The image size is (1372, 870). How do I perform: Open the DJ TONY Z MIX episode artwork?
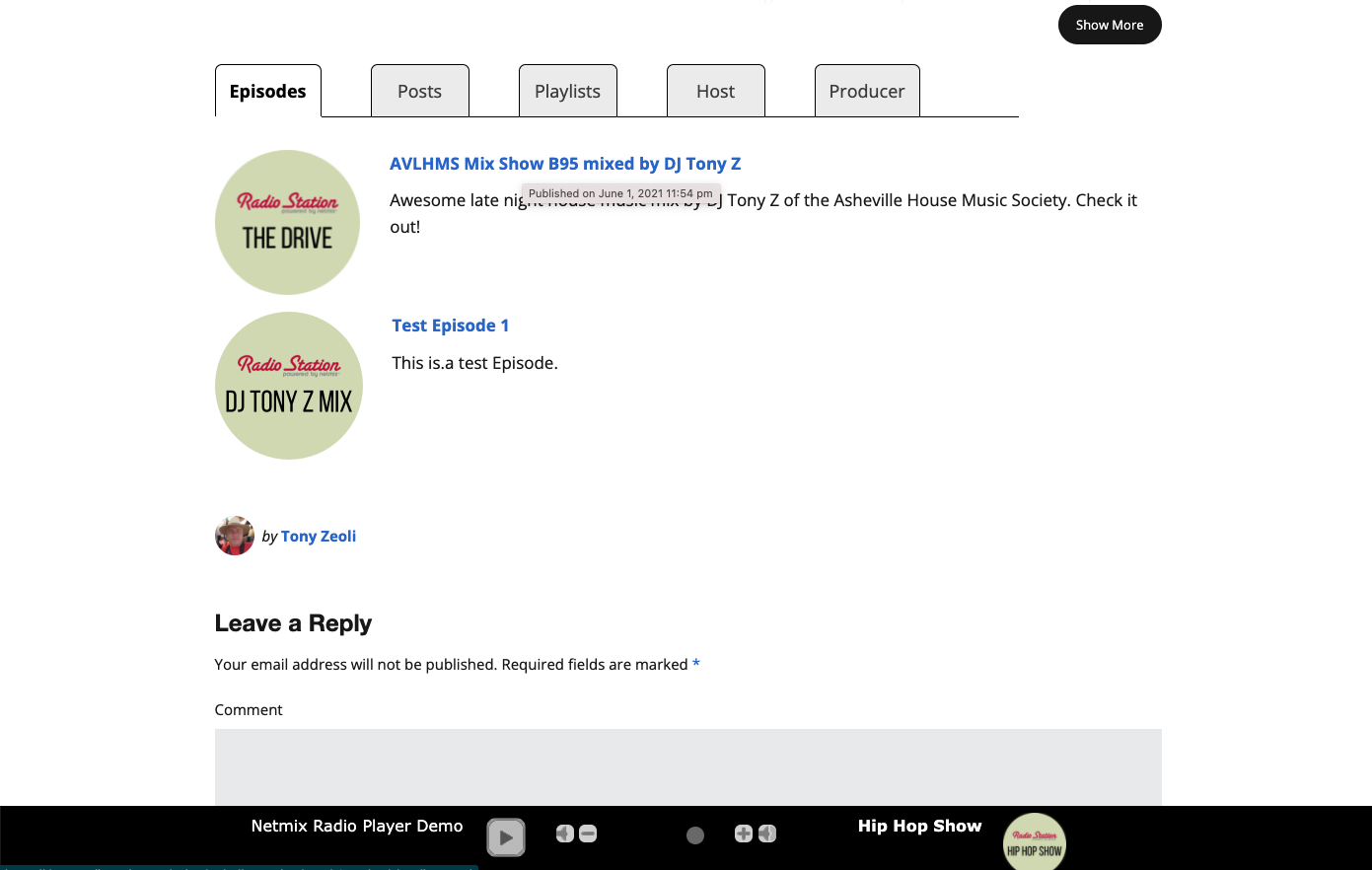click(289, 385)
